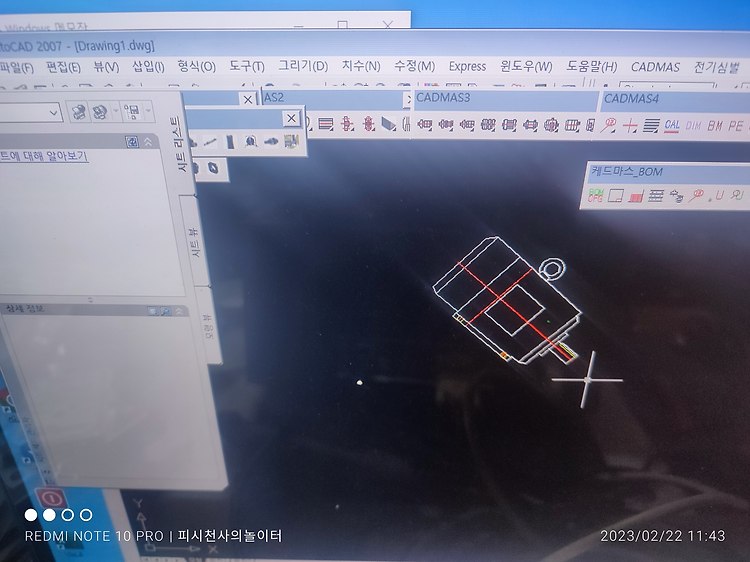Open the 전기심벌 menu
Screen dimensions: 750x562
(x=717, y=67)
